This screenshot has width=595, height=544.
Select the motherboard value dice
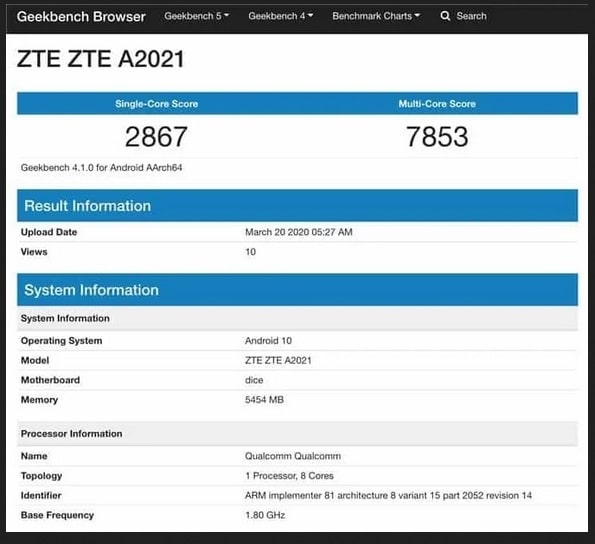[254, 380]
